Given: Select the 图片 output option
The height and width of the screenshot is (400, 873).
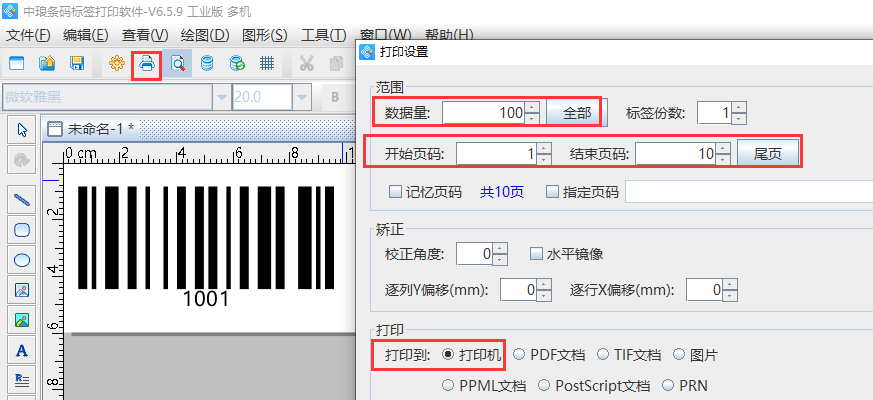Looking at the screenshot, I should (679, 355).
